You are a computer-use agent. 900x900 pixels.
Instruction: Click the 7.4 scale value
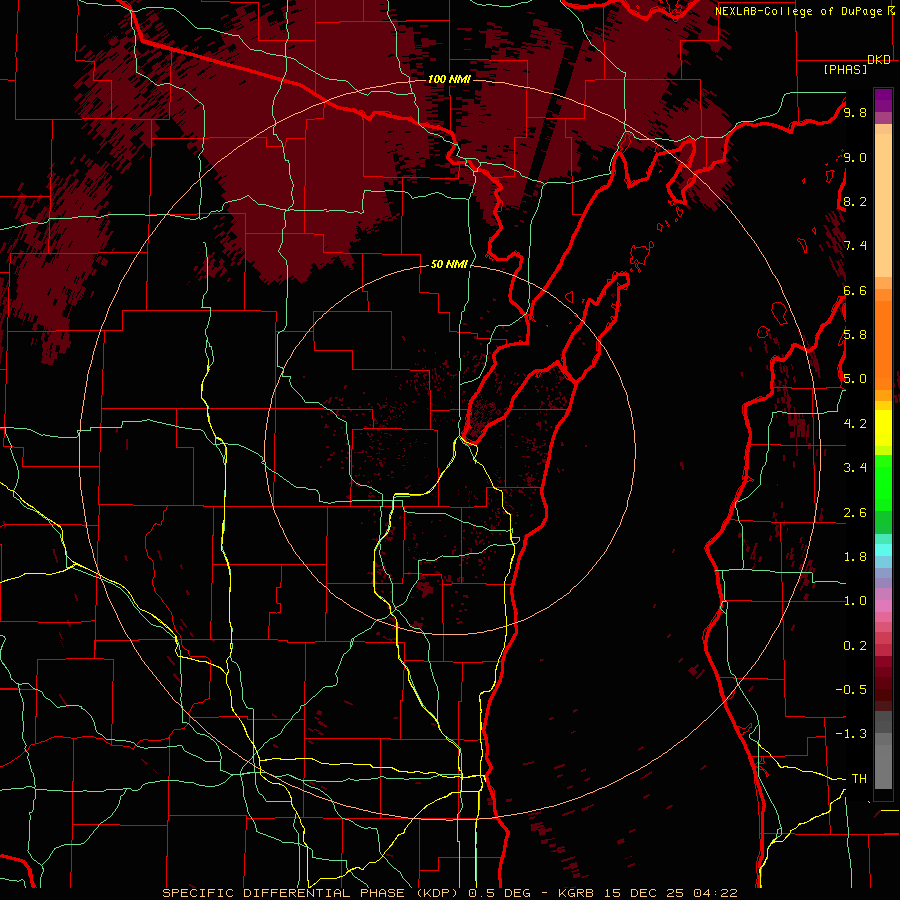coord(855,246)
